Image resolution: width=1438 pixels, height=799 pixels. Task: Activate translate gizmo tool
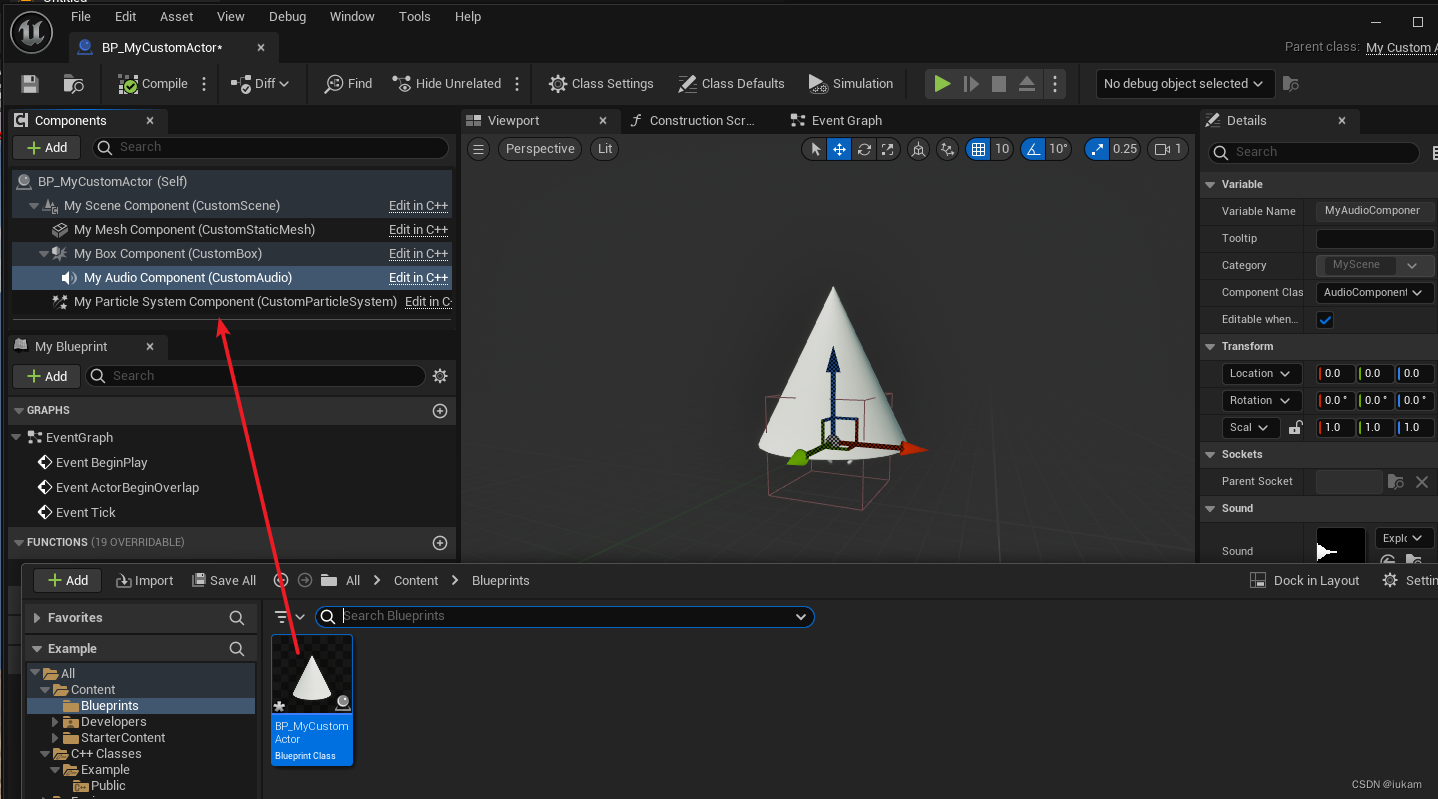[839, 149]
